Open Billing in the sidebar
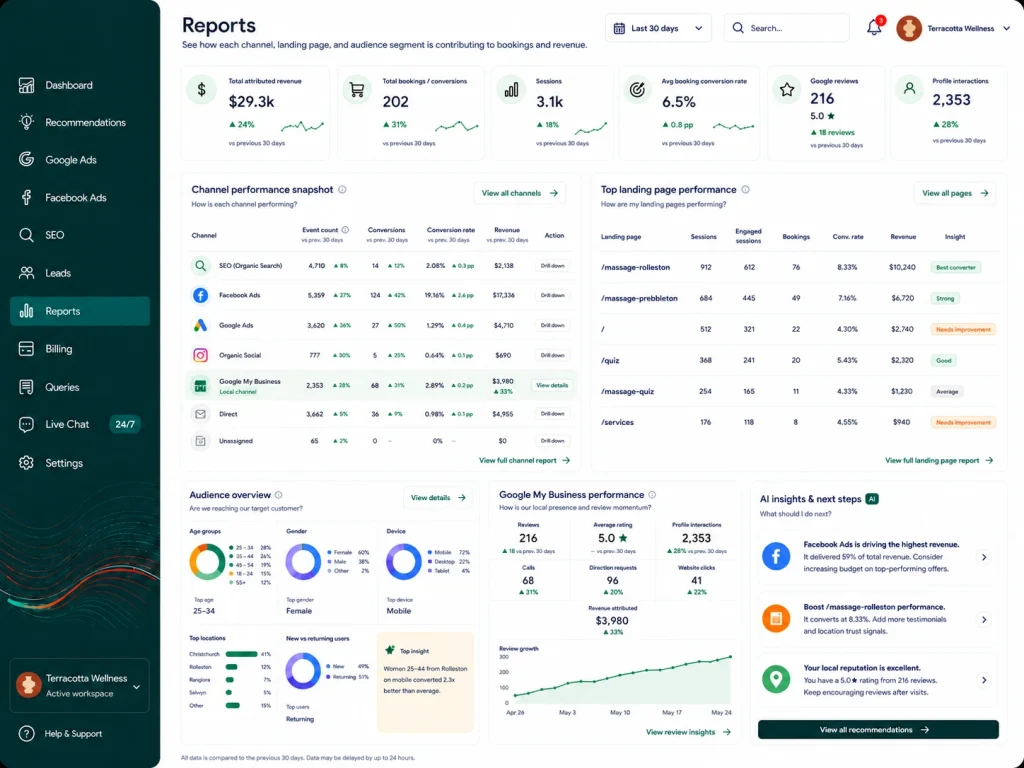This screenshot has height=768, width=1024. [x=80, y=349]
